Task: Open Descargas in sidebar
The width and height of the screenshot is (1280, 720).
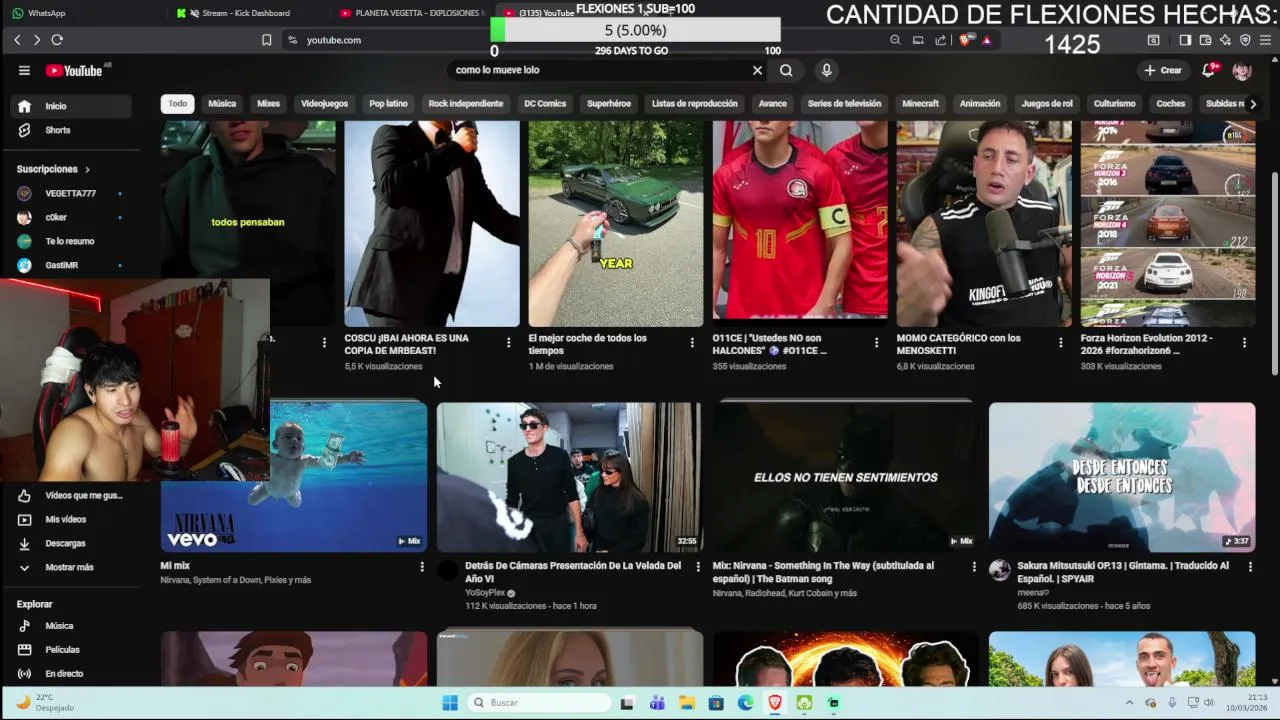Action: (71, 543)
